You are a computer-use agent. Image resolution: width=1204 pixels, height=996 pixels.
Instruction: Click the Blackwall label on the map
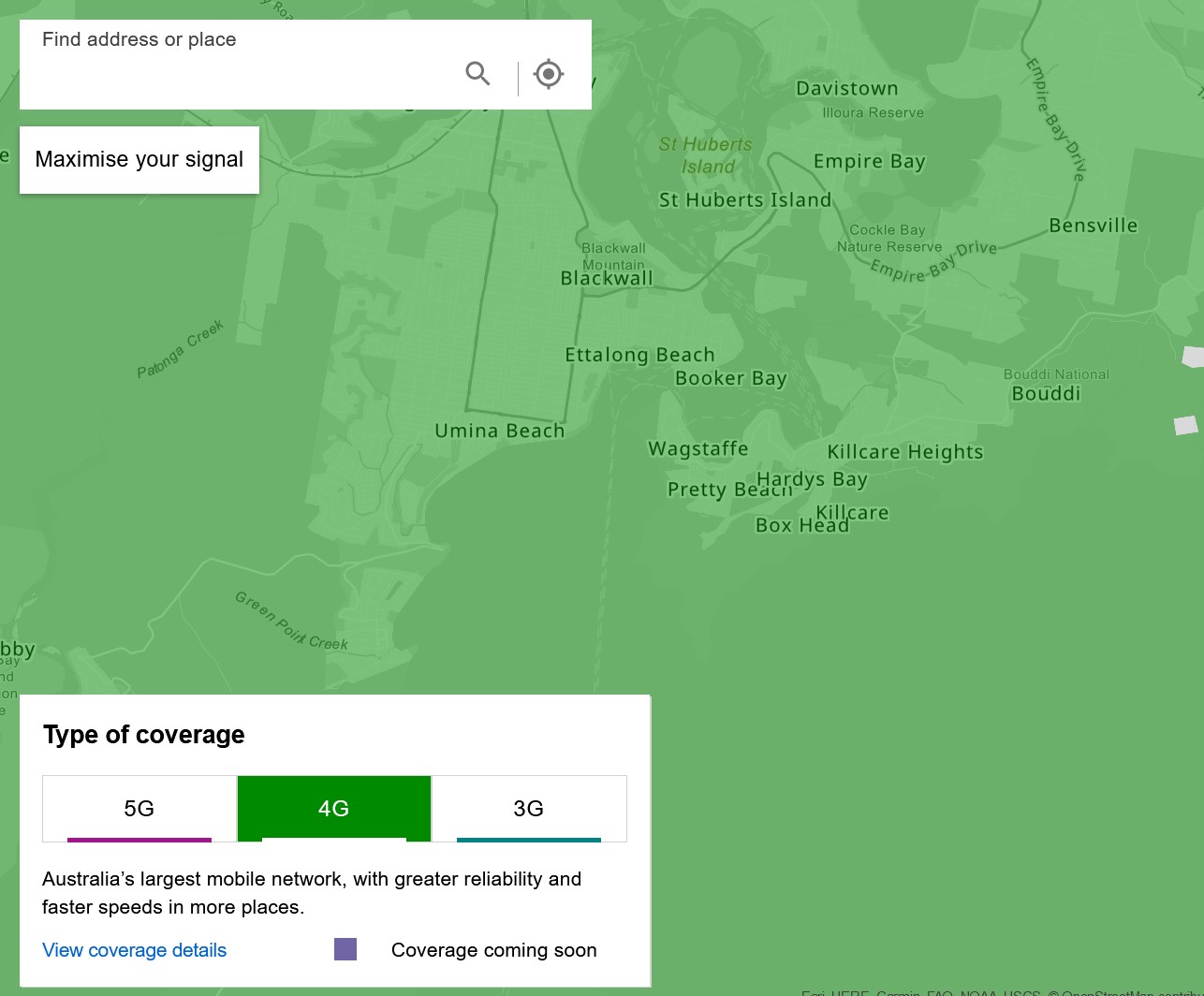[x=607, y=278]
